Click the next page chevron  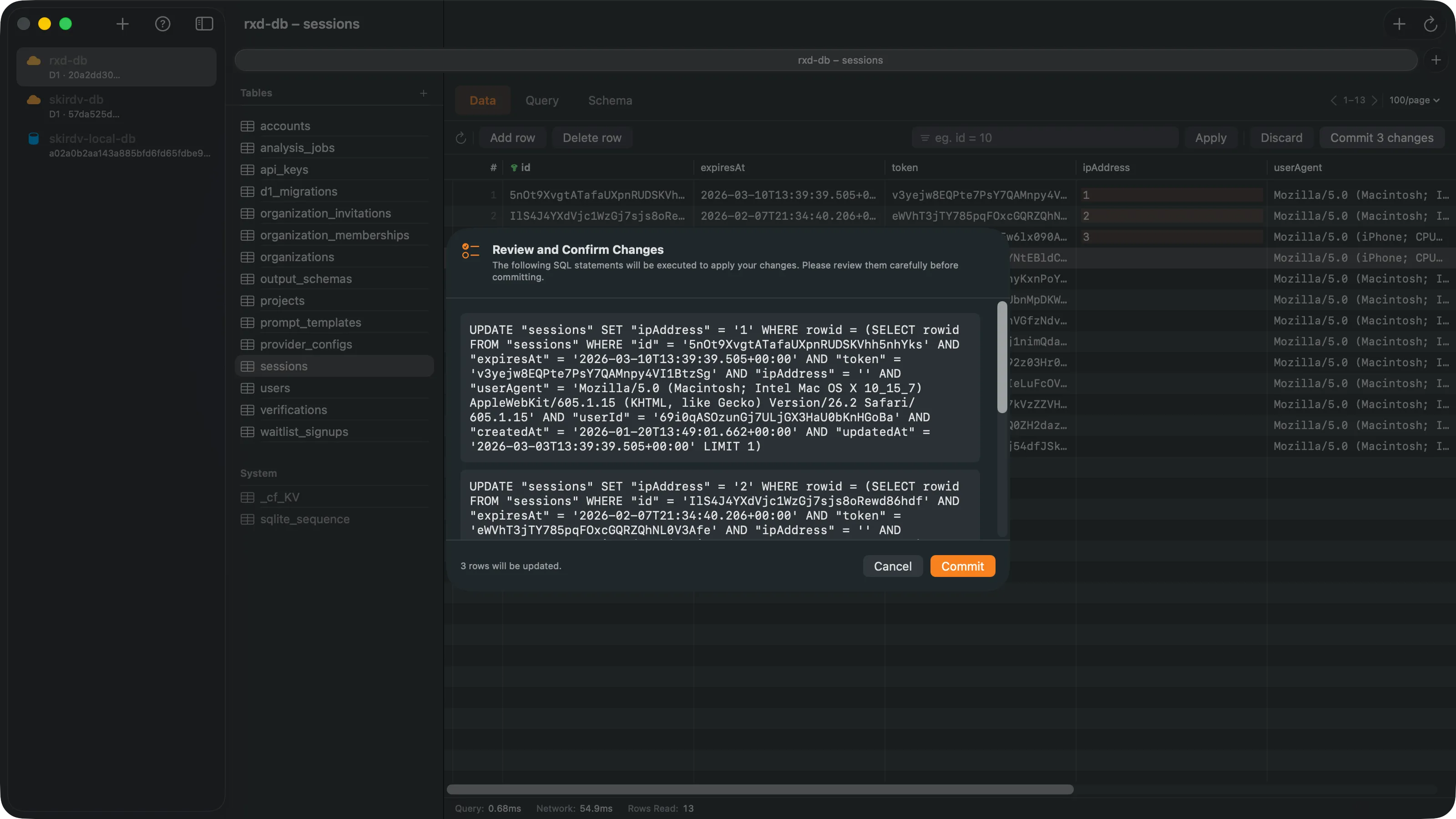1376,100
